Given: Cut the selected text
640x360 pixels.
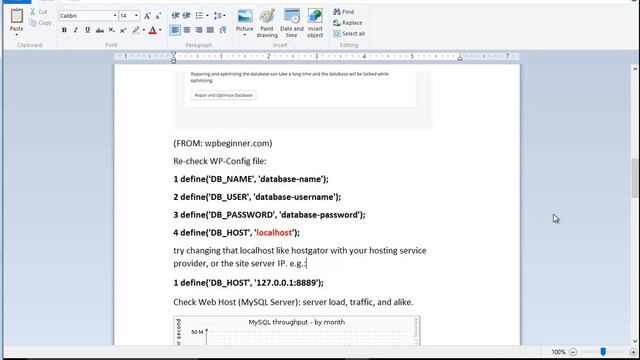Looking at the screenshot, I should 39,12.
